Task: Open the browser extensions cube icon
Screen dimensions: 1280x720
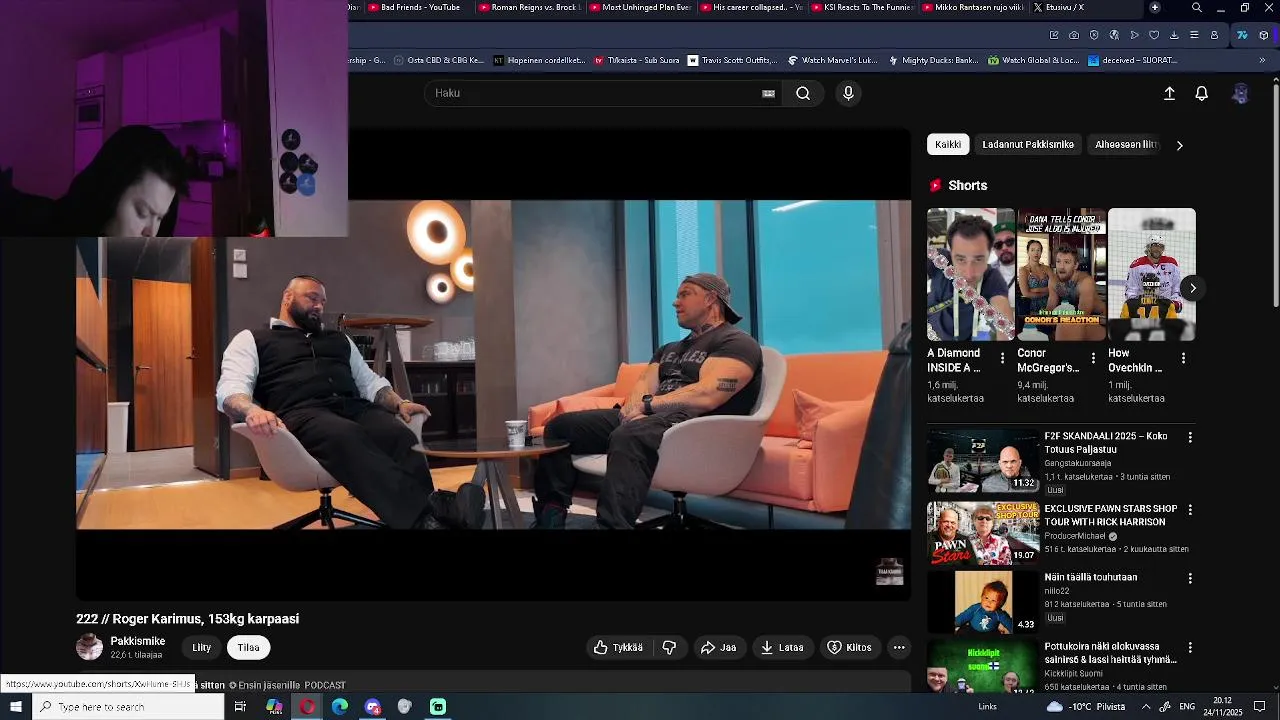Action: (1264, 35)
